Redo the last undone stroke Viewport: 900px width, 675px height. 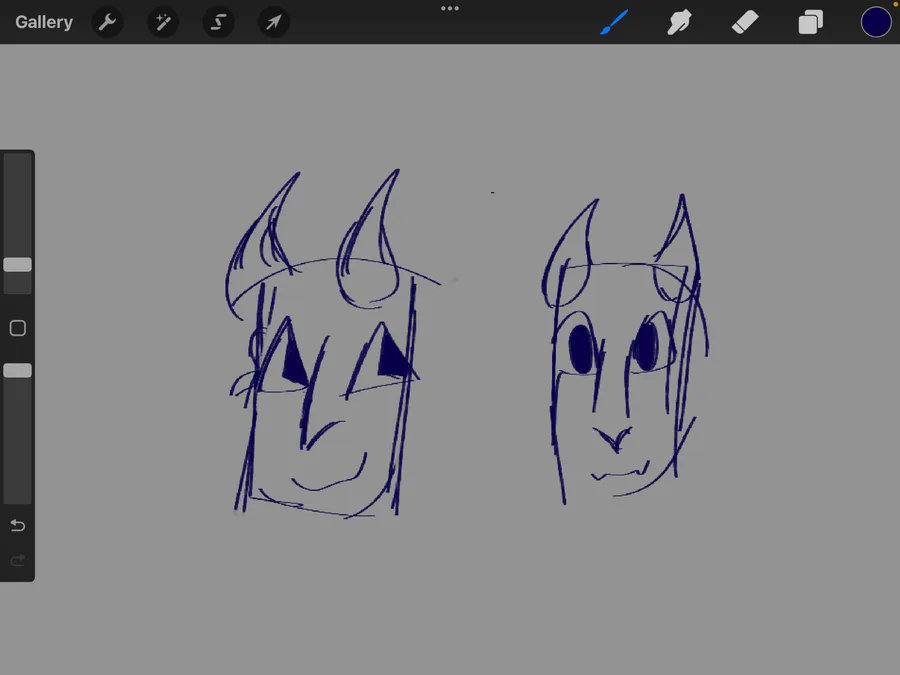pyautogui.click(x=18, y=560)
